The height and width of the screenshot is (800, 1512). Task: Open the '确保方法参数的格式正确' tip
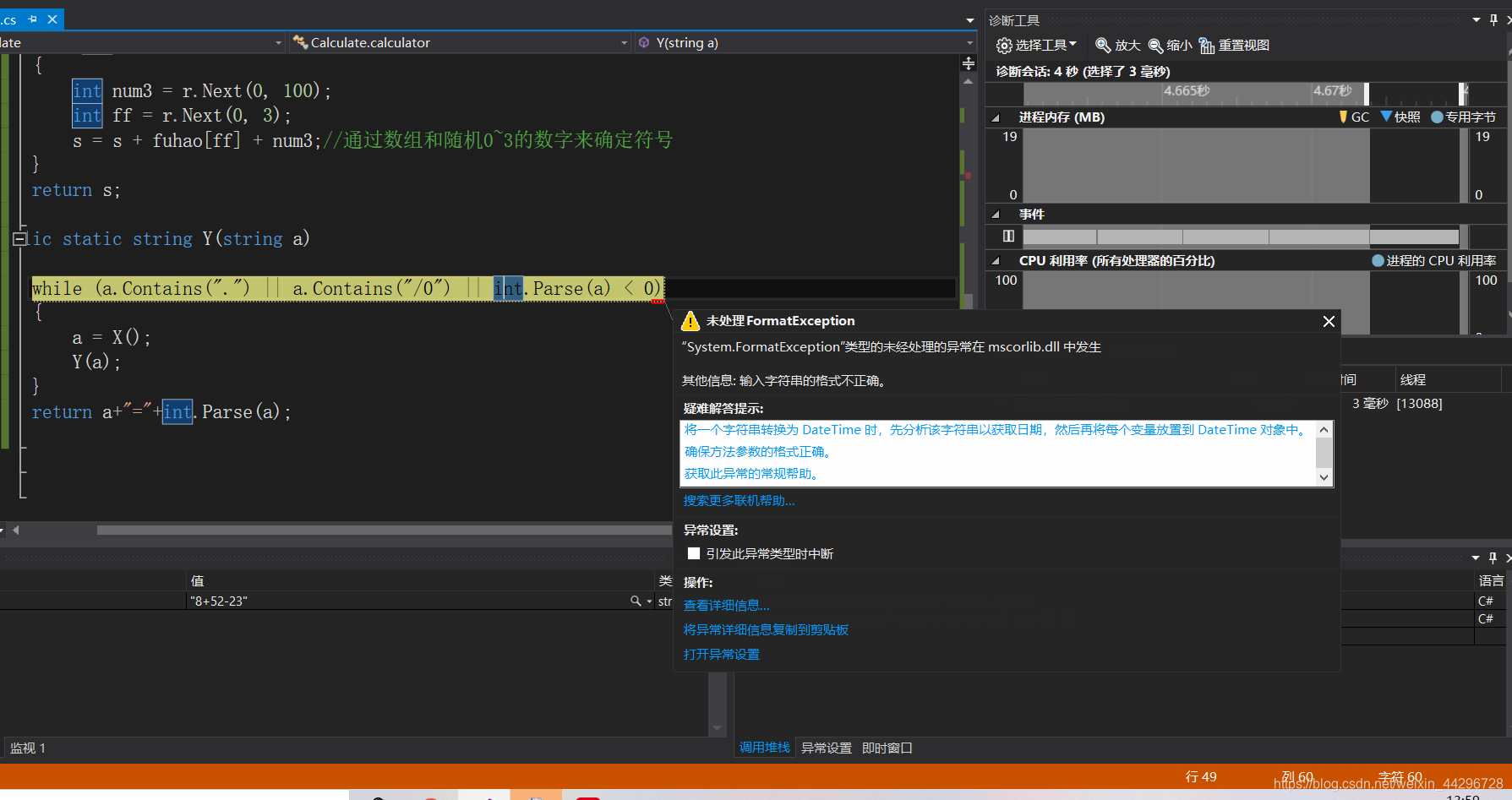click(759, 452)
